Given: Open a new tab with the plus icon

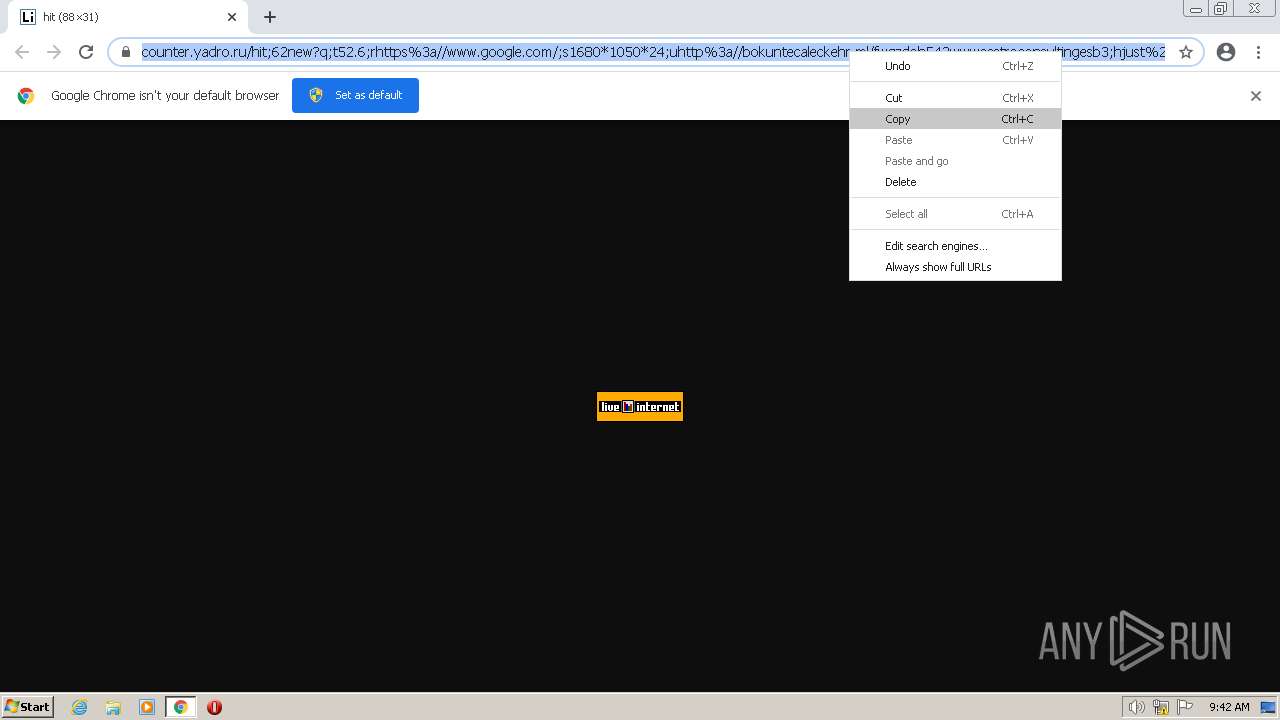Looking at the screenshot, I should (270, 17).
